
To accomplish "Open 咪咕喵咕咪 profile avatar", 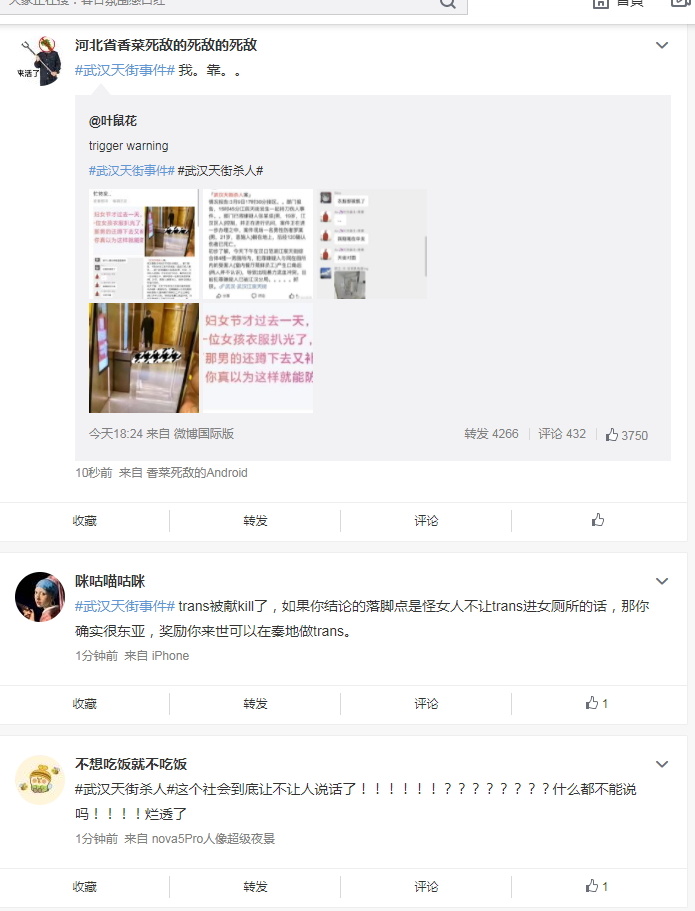I will (x=40, y=597).
